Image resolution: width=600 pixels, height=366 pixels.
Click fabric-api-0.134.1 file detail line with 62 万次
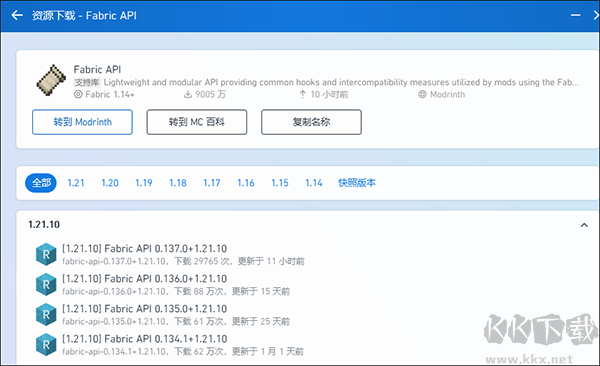coord(183,351)
